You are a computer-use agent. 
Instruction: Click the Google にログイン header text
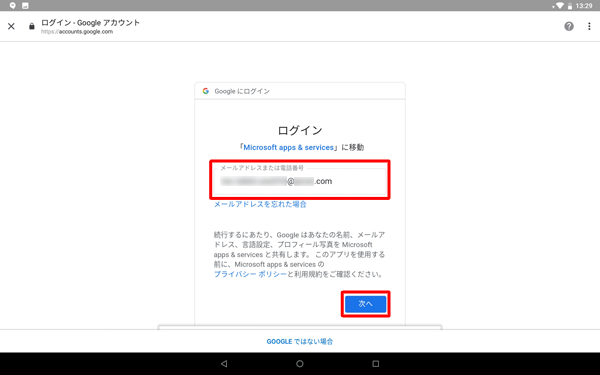242,91
